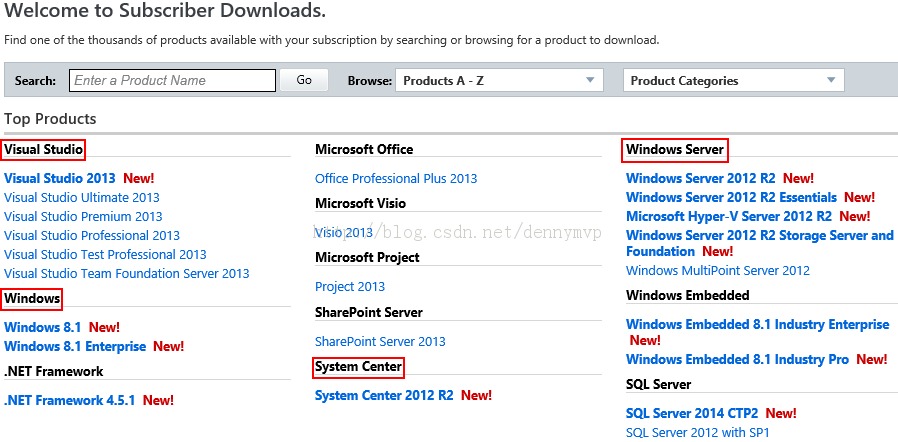The width and height of the screenshot is (898, 442).
Task: Click the SharePoint Server category heading
Action: point(369,313)
